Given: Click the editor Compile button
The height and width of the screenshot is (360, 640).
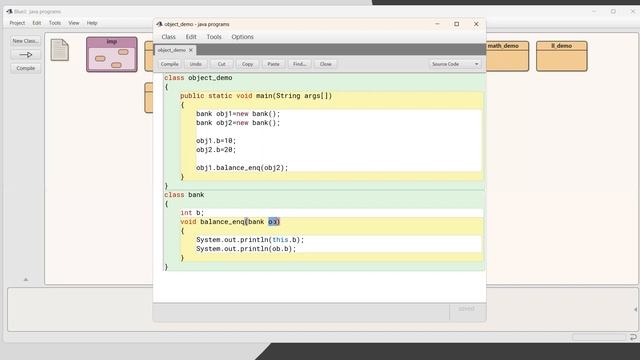Looking at the screenshot, I should pyautogui.click(x=169, y=64).
